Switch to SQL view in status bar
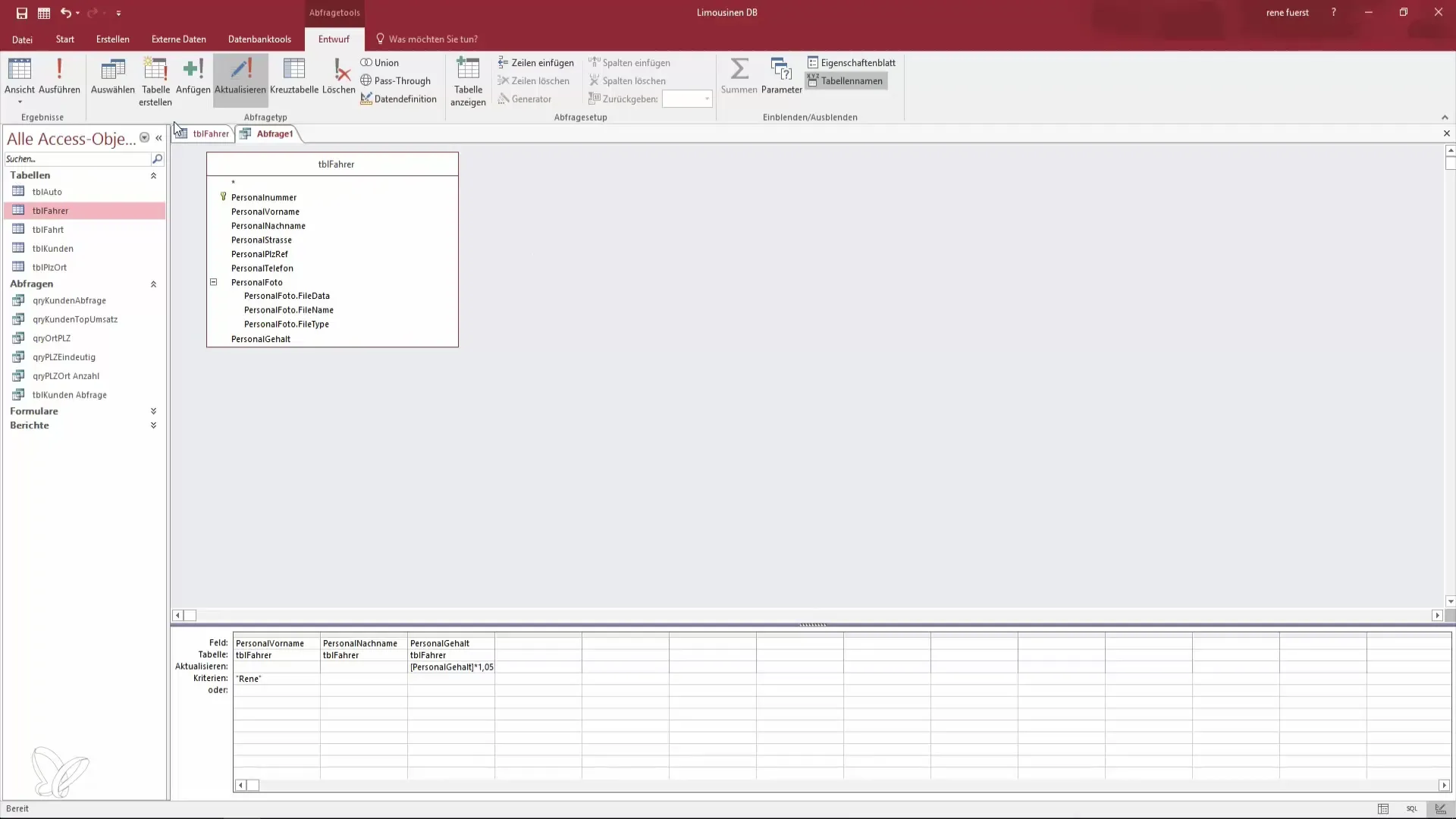This screenshot has width=1456, height=819. (x=1411, y=809)
